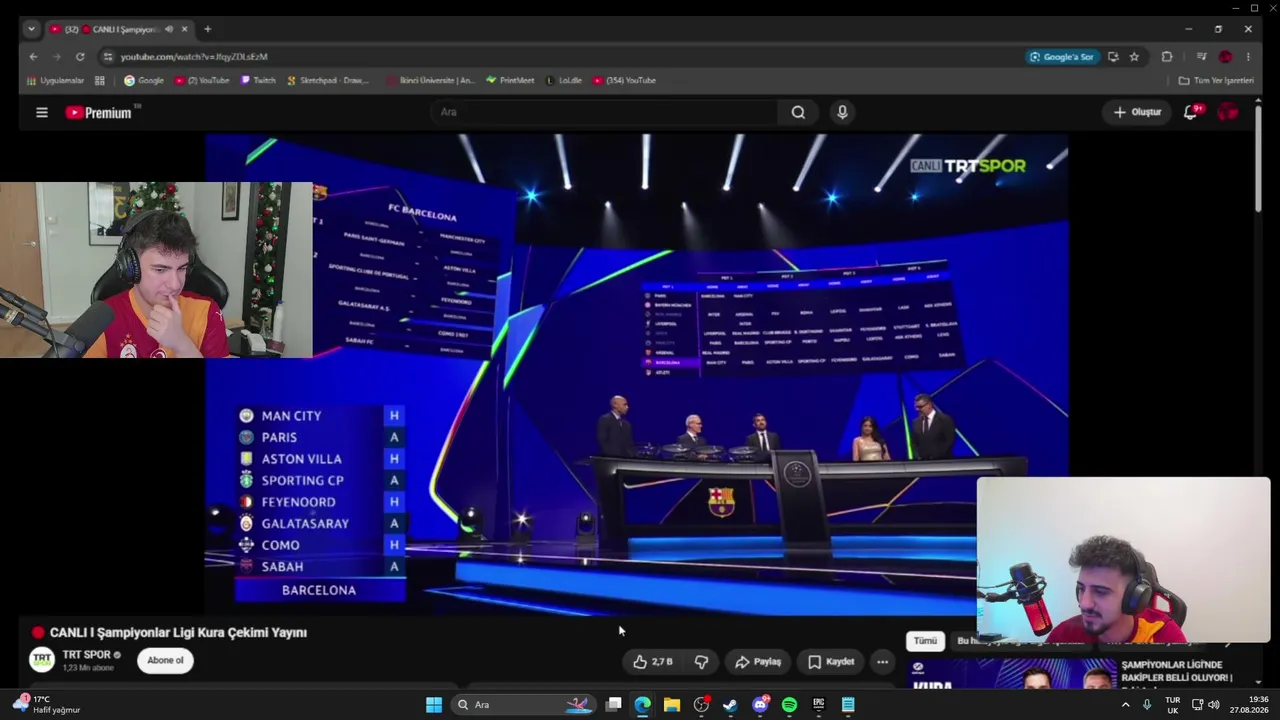
Task: Start voice search with the microphone icon
Action: pyautogui.click(x=842, y=112)
